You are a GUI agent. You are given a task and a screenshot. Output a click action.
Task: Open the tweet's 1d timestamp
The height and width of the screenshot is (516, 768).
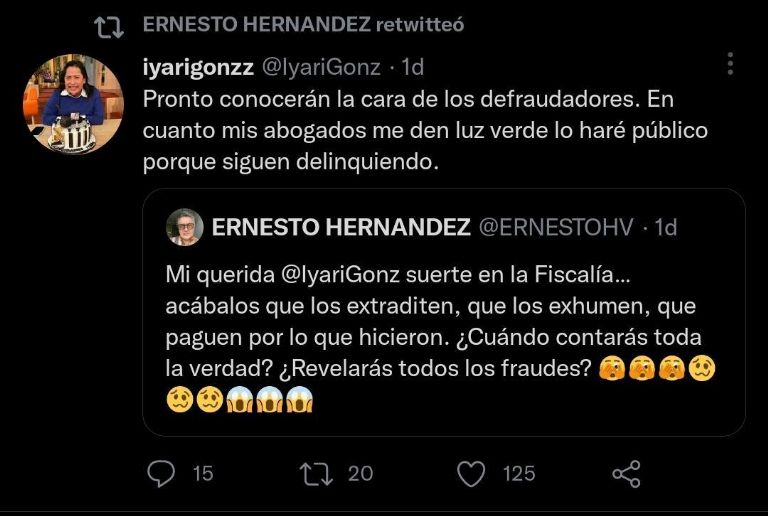point(412,67)
